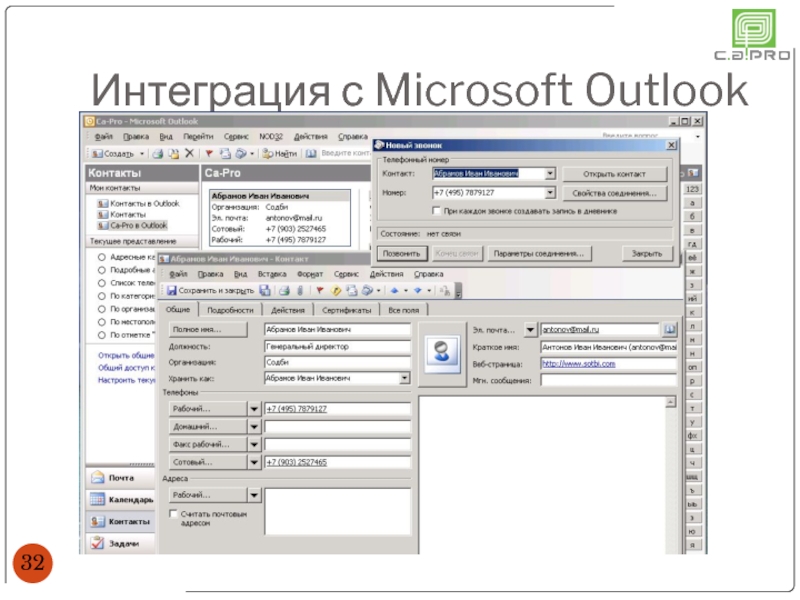Screen dimensions: 800x600
Task: Click the Создать (New) toolbar button
Action: click(x=113, y=154)
